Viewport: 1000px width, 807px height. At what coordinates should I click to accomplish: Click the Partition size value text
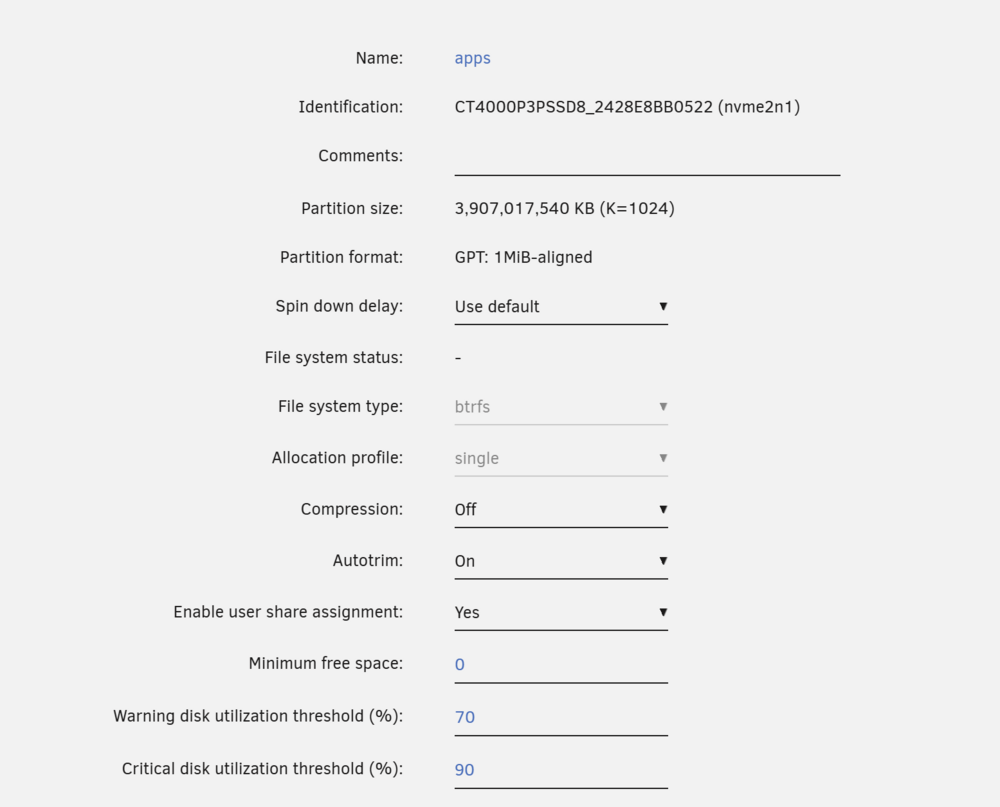(x=564, y=209)
